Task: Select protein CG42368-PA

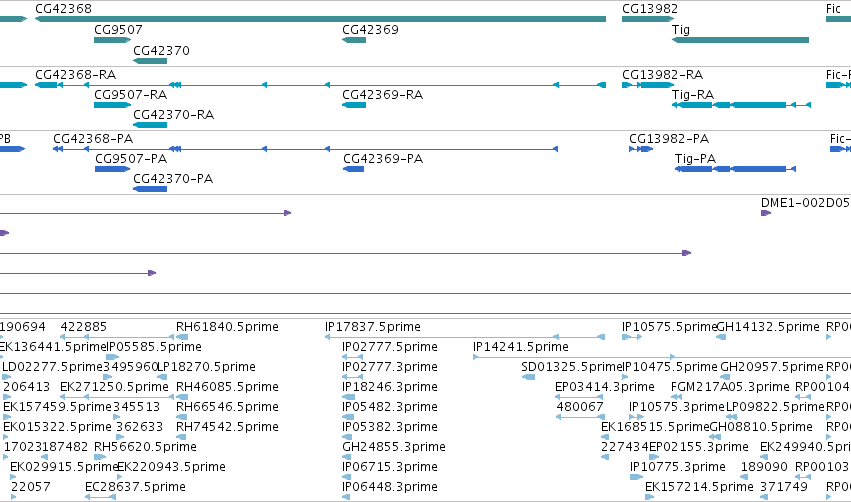Action: [x=305, y=149]
